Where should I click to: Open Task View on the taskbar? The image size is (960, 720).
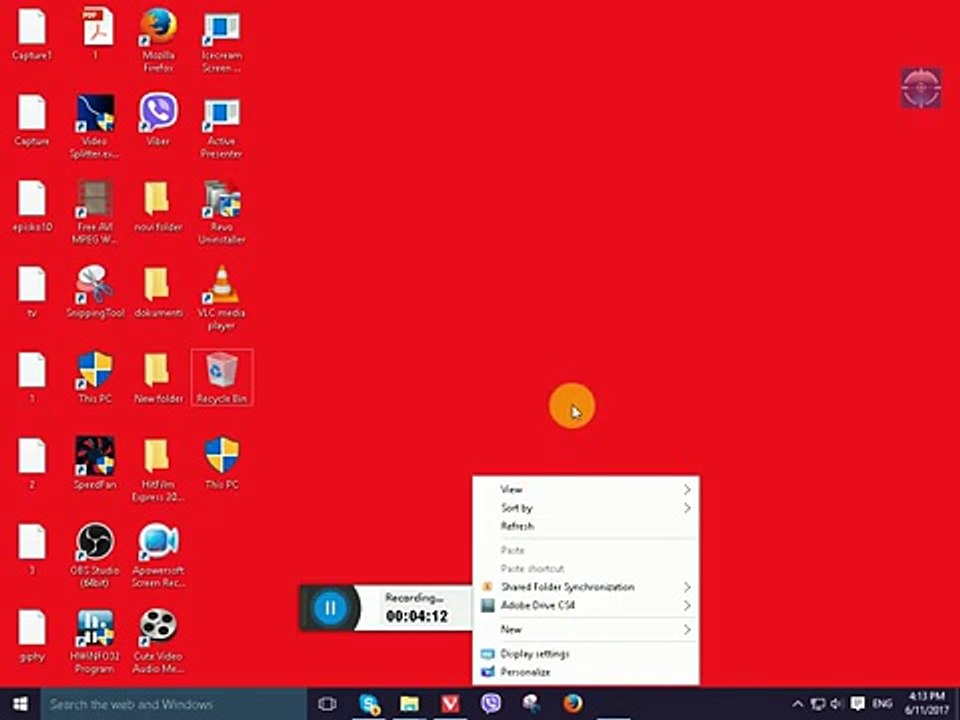point(327,704)
